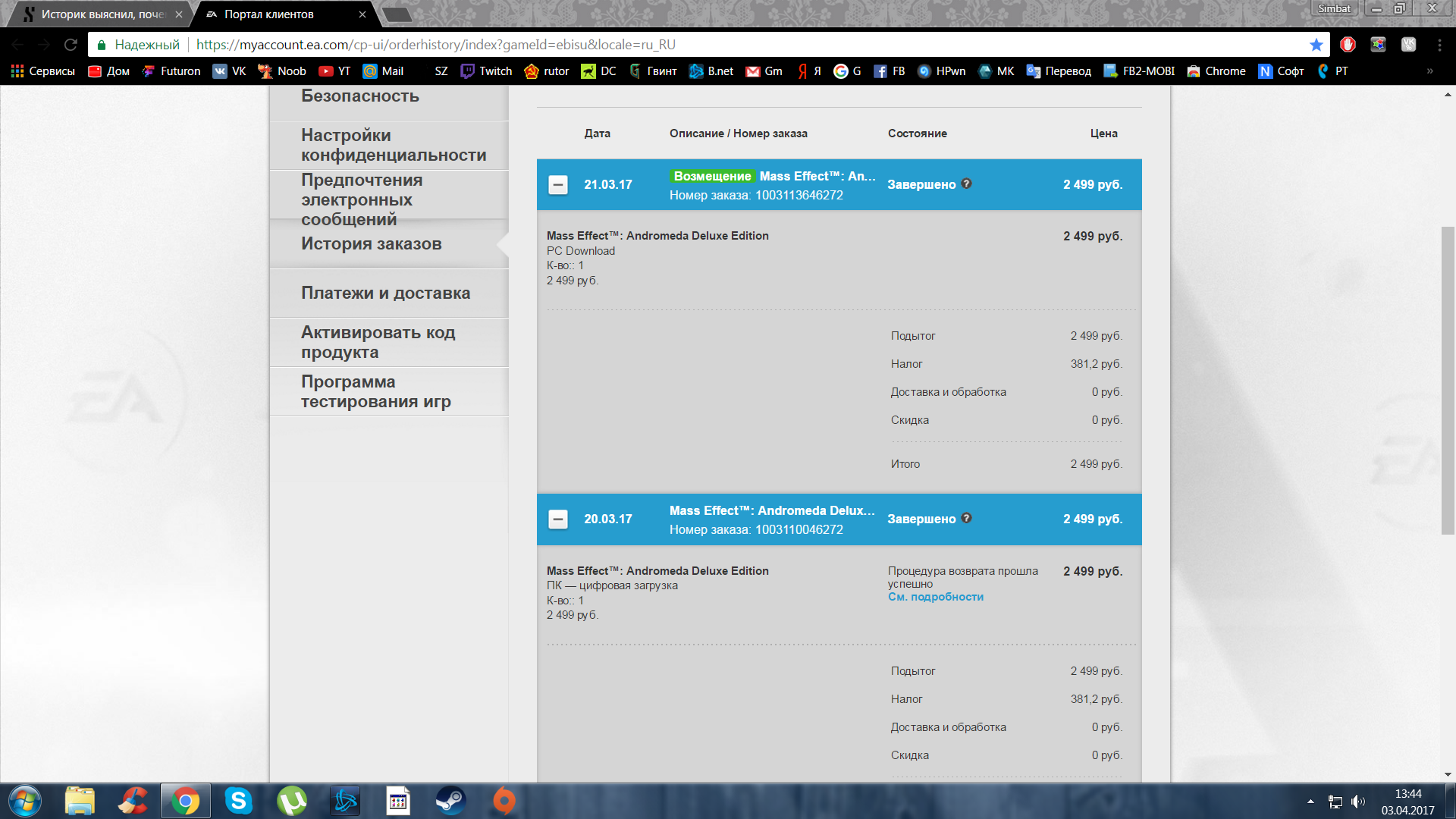Viewport: 1456px width, 819px height.
Task: Open the VK bookmark
Action: click(x=230, y=71)
